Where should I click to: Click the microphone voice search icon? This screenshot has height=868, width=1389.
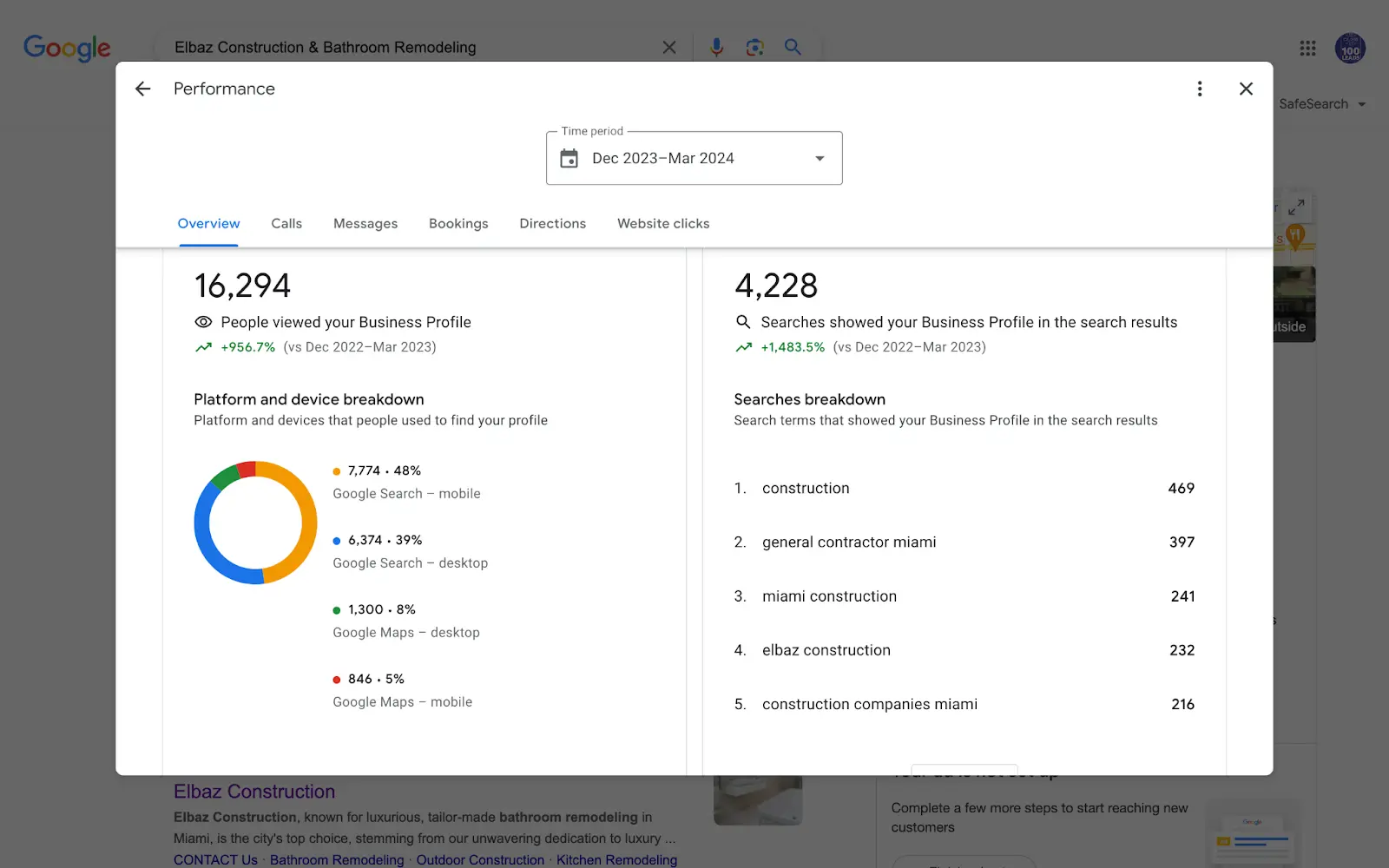pyautogui.click(x=716, y=47)
